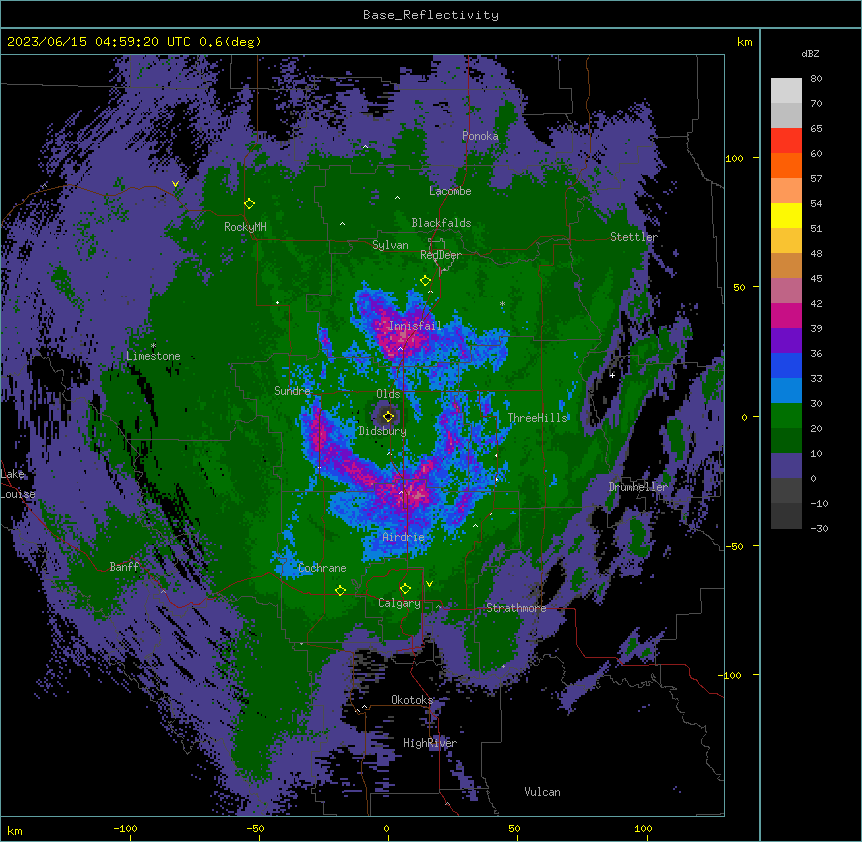Click the legend value 65
The image size is (862, 842).
click(816, 129)
